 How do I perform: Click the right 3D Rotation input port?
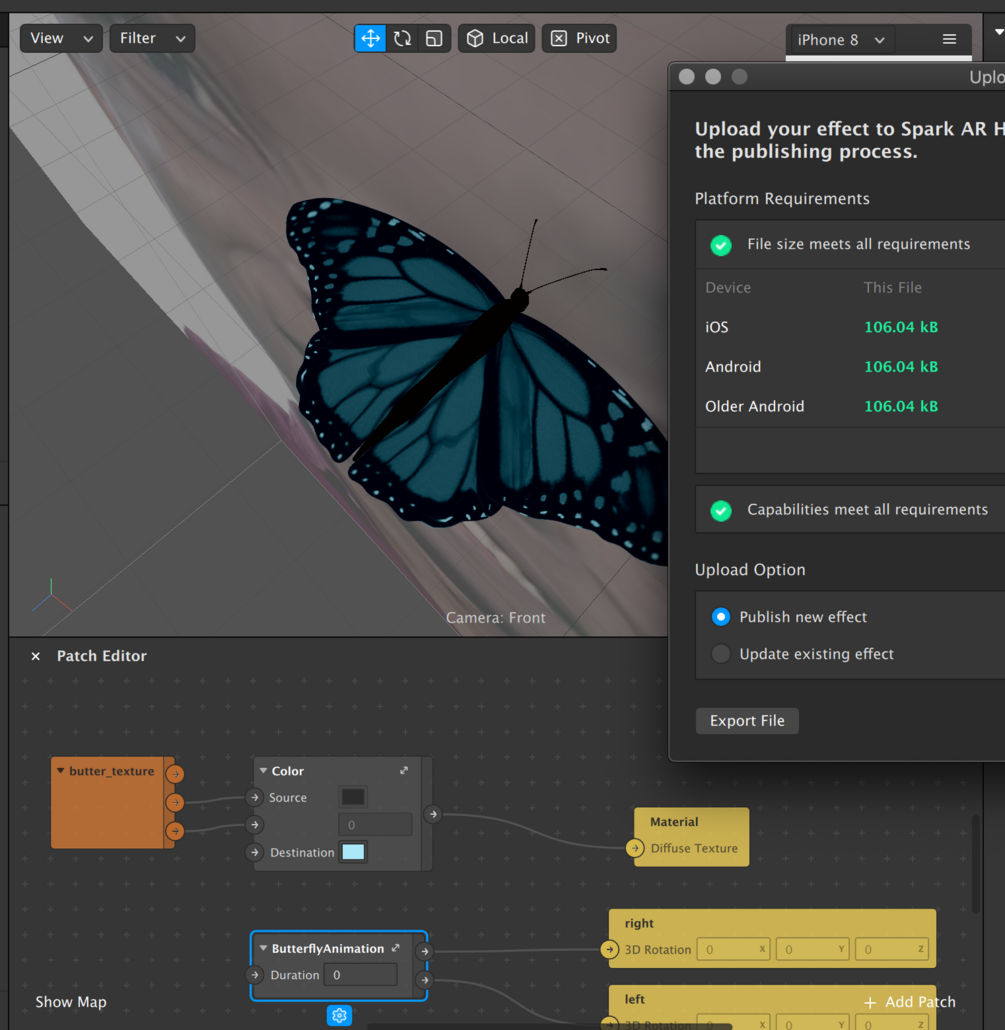click(x=610, y=949)
